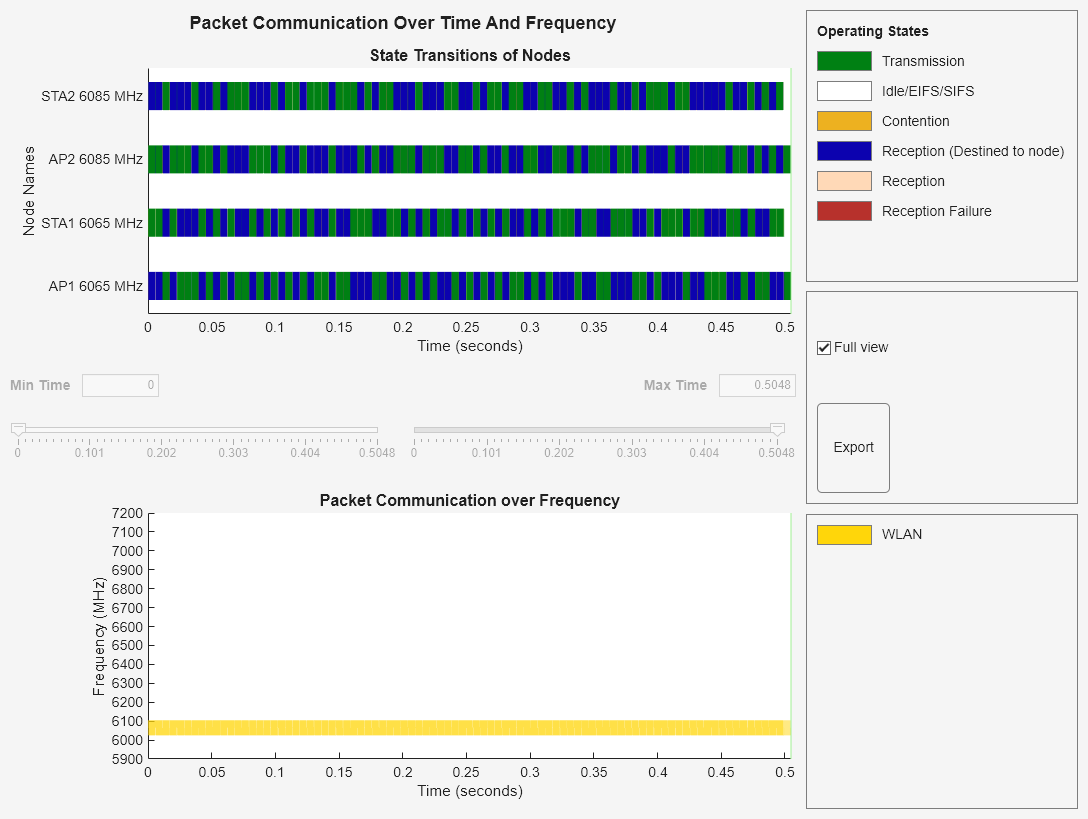1088x819 pixels.
Task: Uncheck the Full view checkbox
Action: (x=824, y=348)
